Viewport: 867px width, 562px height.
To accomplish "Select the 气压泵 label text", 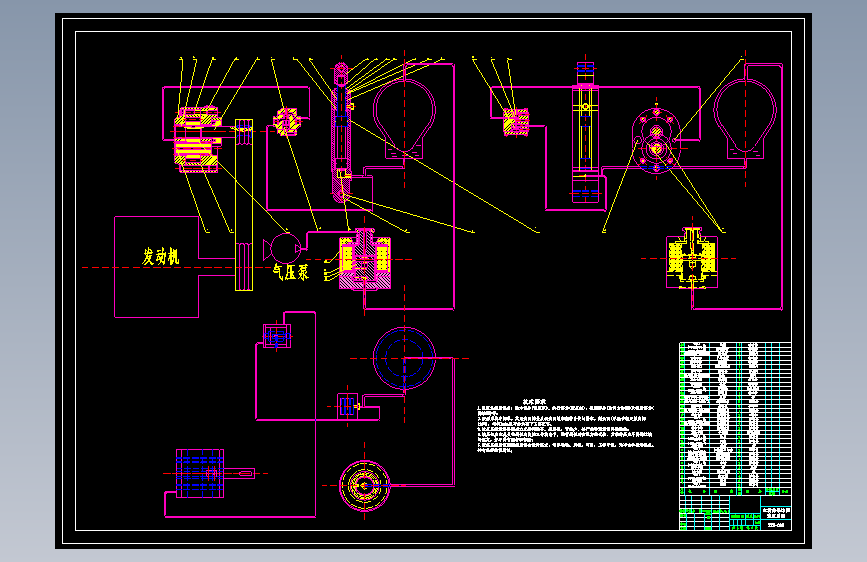I will (290, 272).
